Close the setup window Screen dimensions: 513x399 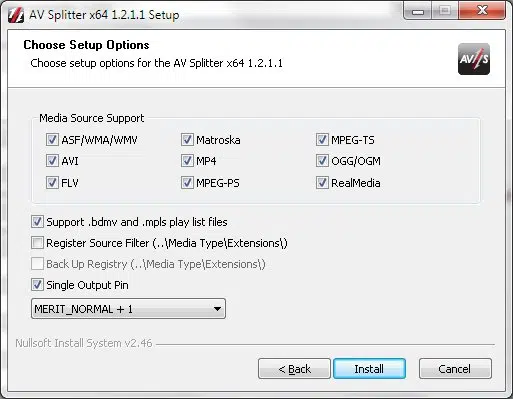click(482, 10)
